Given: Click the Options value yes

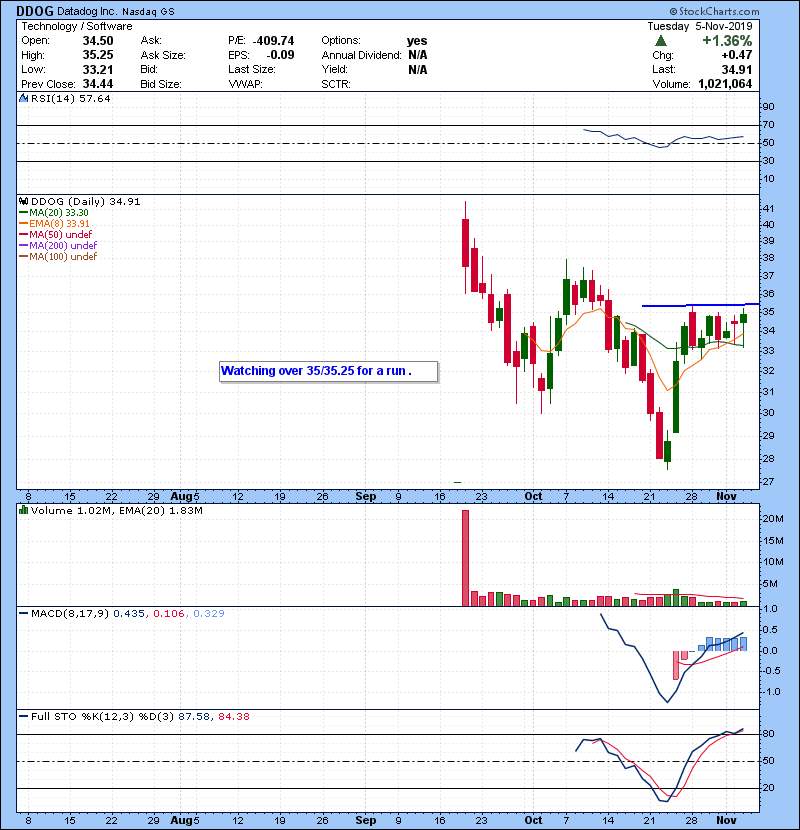Looking at the screenshot, I should coord(417,41).
